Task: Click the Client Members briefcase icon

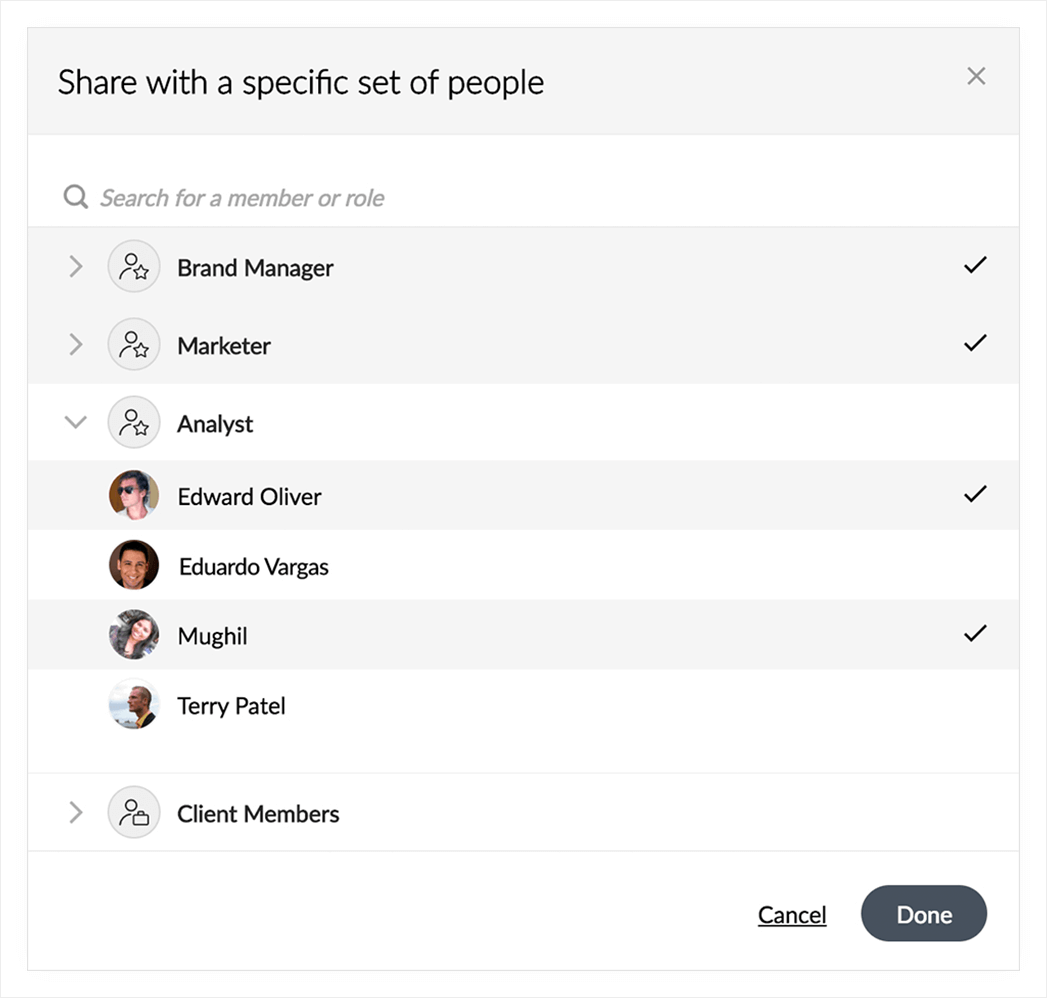Action: pos(134,813)
